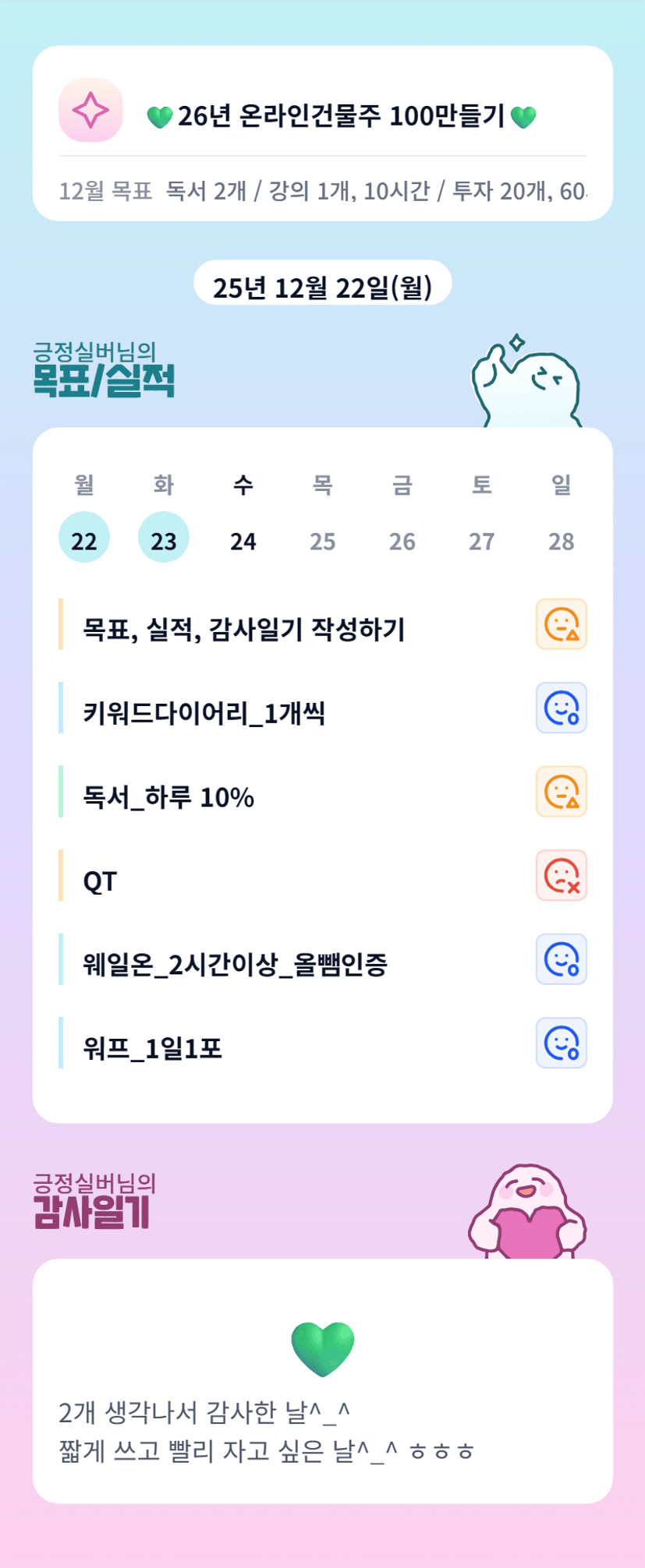The image size is (645, 1568).
Task: Select Monday the 22nd in the week row
Action: point(84,539)
